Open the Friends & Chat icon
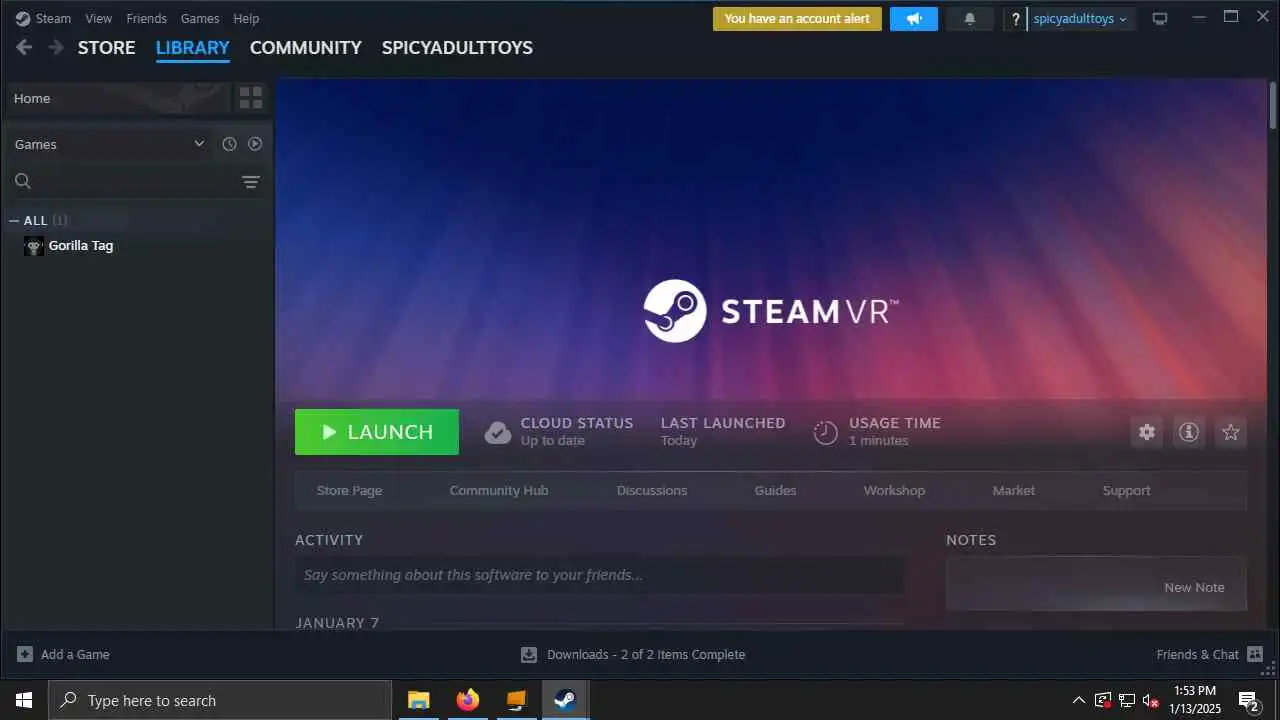 pos(1256,655)
